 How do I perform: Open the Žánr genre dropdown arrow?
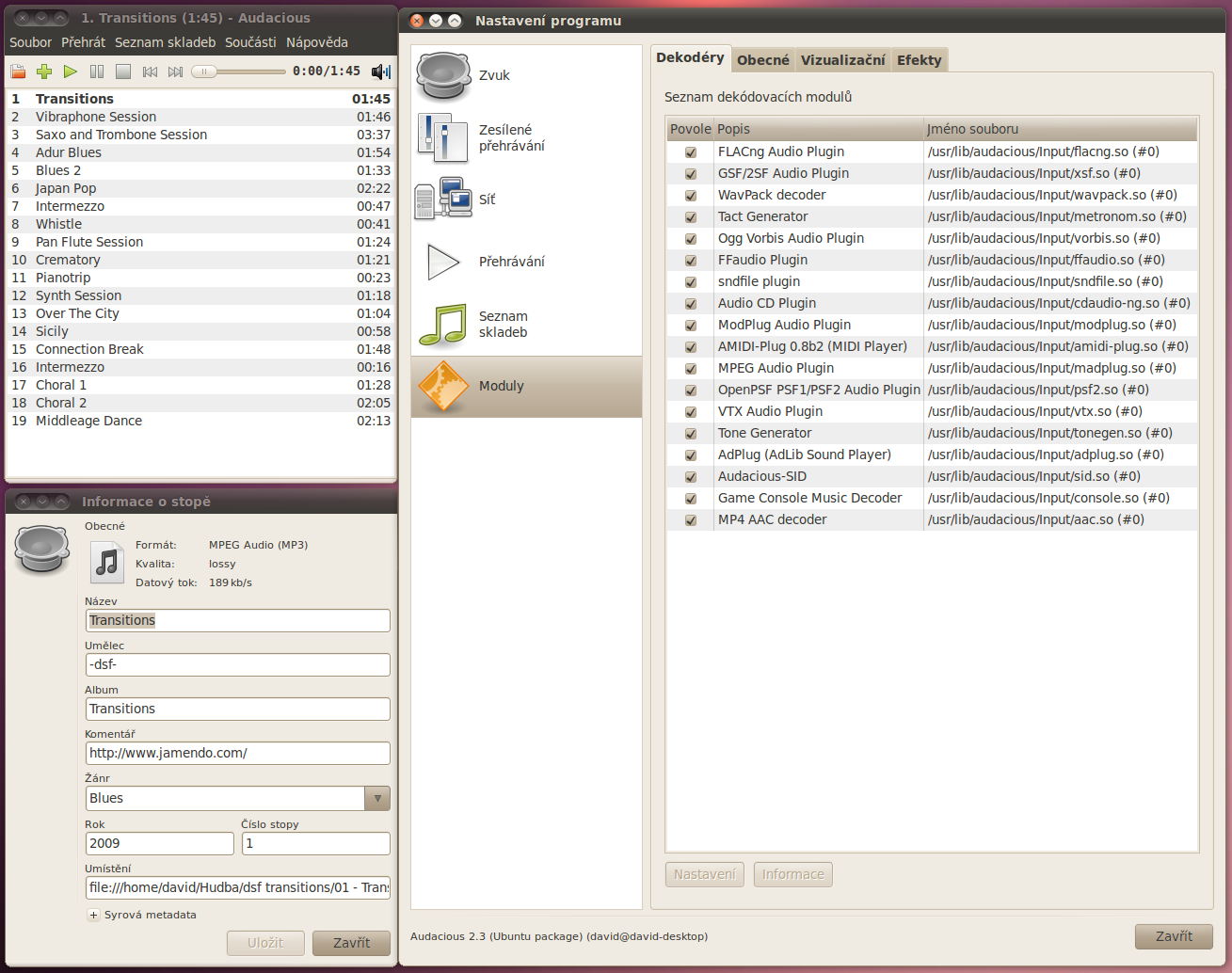[x=377, y=798]
